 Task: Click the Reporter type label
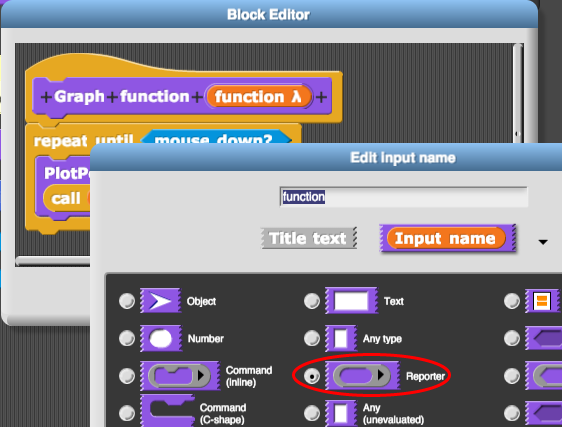point(425,376)
